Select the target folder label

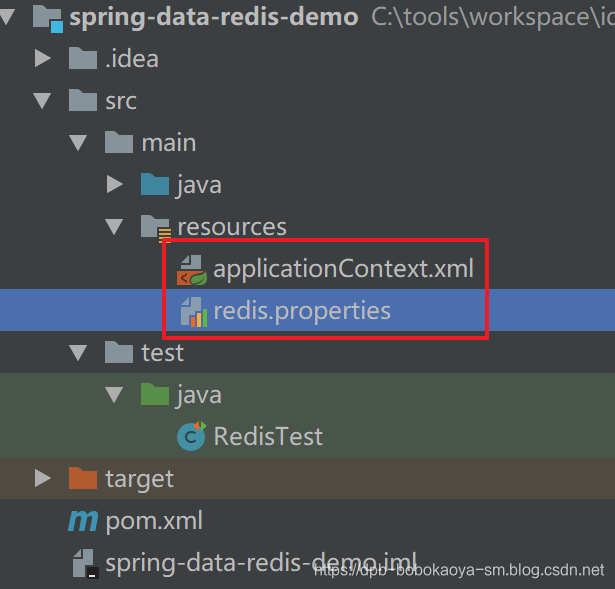tap(139, 479)
